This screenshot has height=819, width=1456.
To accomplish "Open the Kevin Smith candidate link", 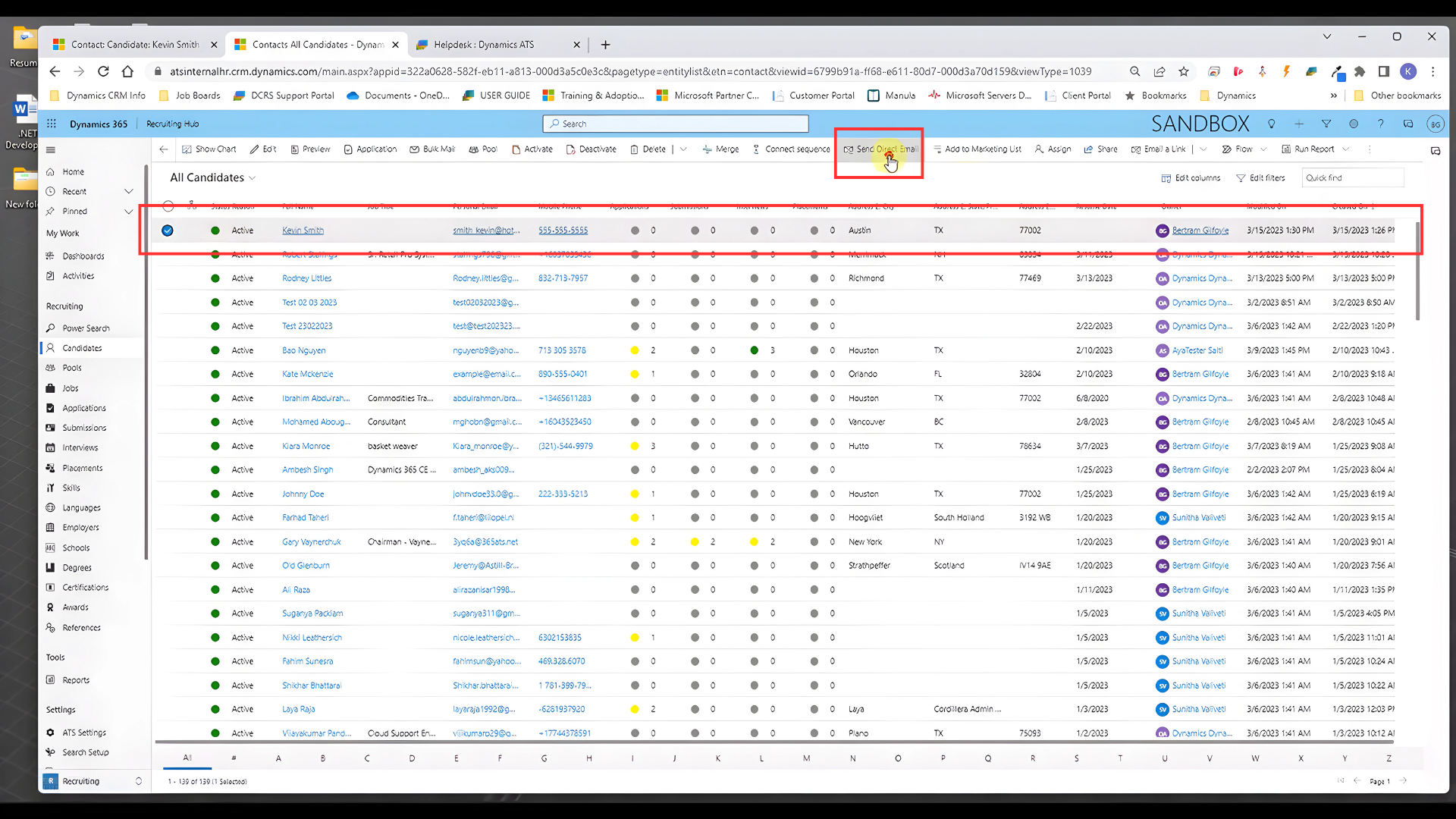I will 303,231.
